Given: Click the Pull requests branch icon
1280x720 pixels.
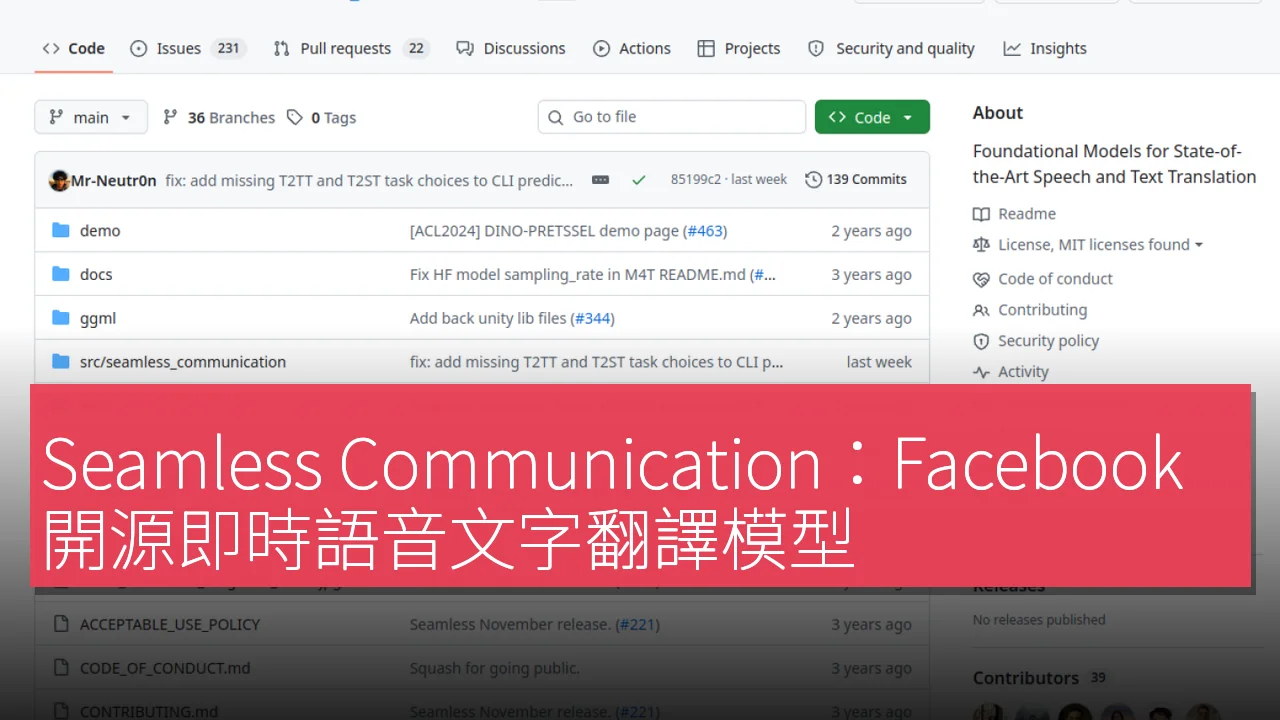Looking at the screenshot, I should (x=282, y=48).
